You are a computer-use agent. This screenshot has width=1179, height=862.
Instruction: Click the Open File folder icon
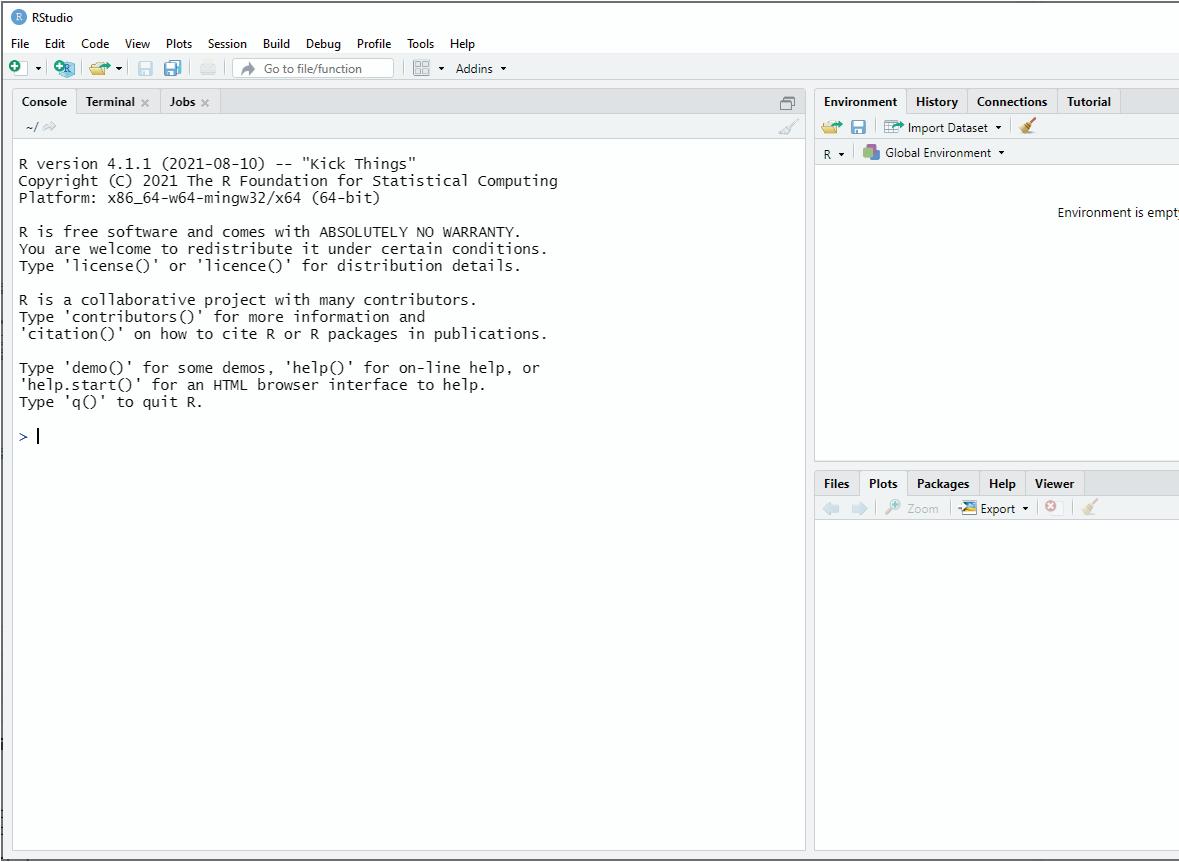99,68
